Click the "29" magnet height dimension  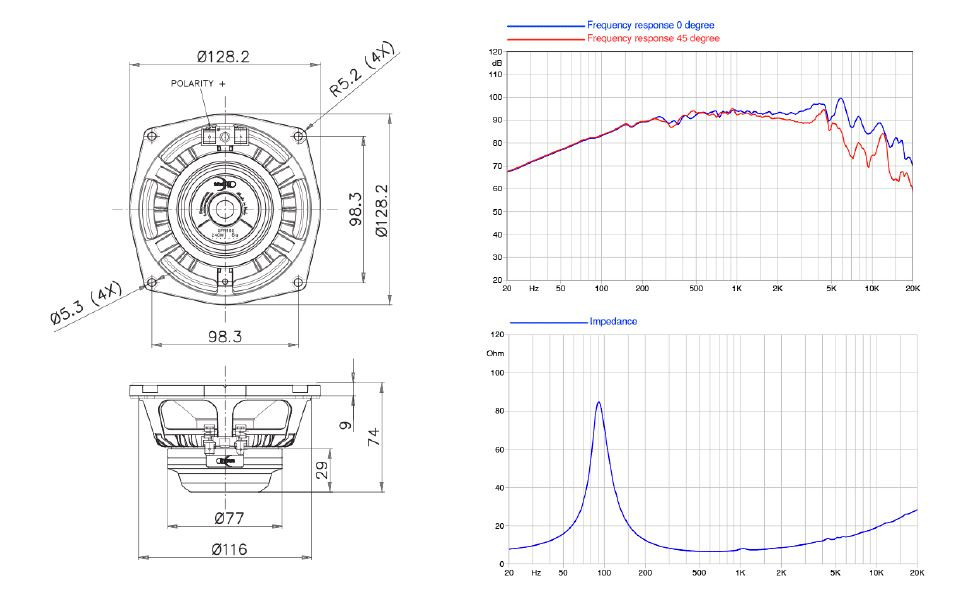click(x=322, y=469)
